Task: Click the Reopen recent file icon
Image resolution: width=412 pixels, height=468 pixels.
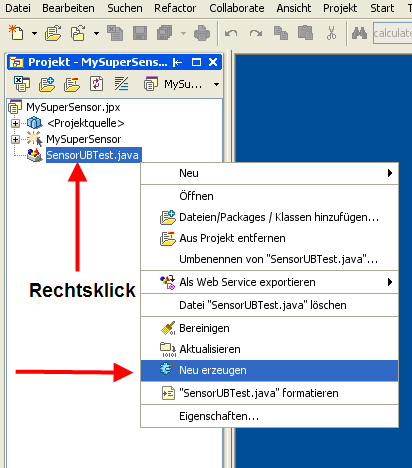Action: point(78,33)
